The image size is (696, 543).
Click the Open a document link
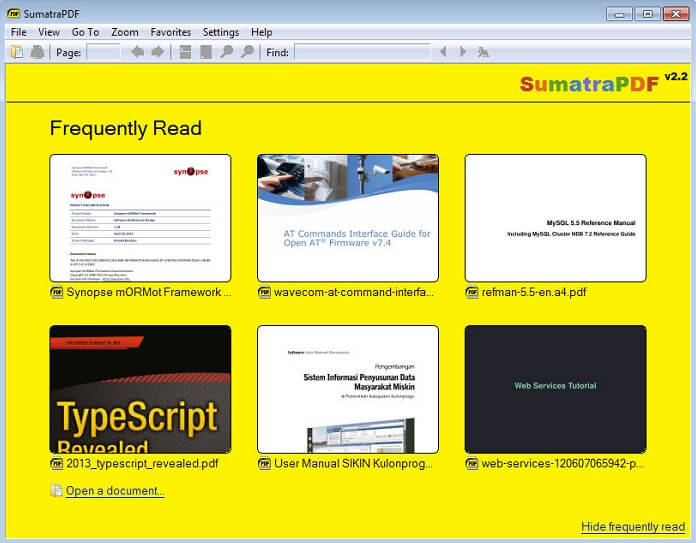115,491
